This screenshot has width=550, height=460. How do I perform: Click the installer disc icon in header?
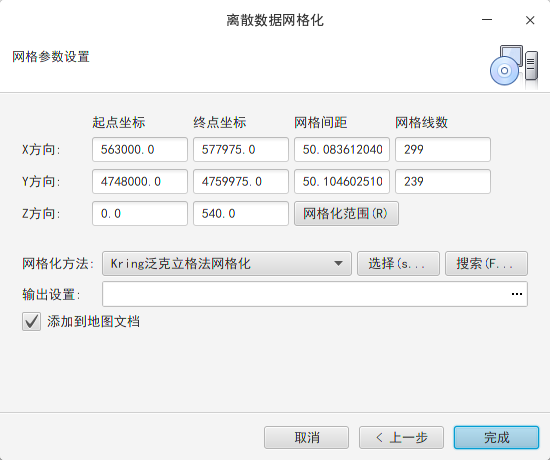[x=514, y=66]
